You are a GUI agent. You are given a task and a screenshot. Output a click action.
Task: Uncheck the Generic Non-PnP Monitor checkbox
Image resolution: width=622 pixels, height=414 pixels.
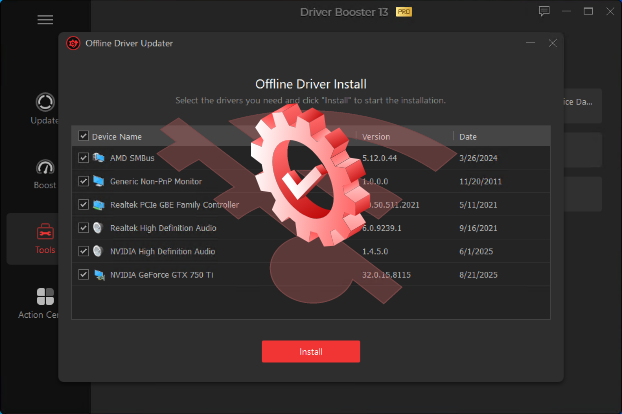pos(83,181)
